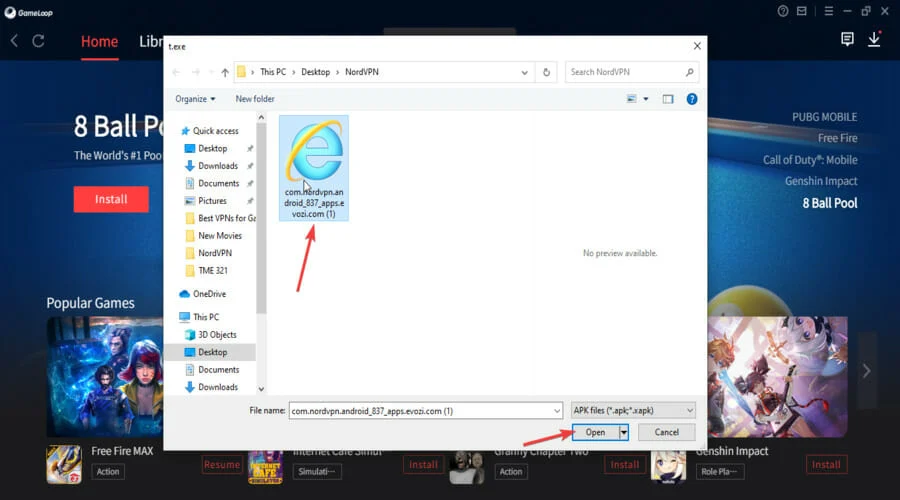Open GameLoop messages icon at top right
900x500 pixels.
click(847, 39)
